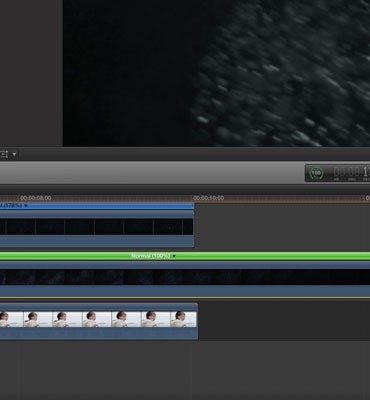
Task: Click the 00:00:08:00 mark on the timeline ruler
Action: pyautogui.click(x=36, y=198)
